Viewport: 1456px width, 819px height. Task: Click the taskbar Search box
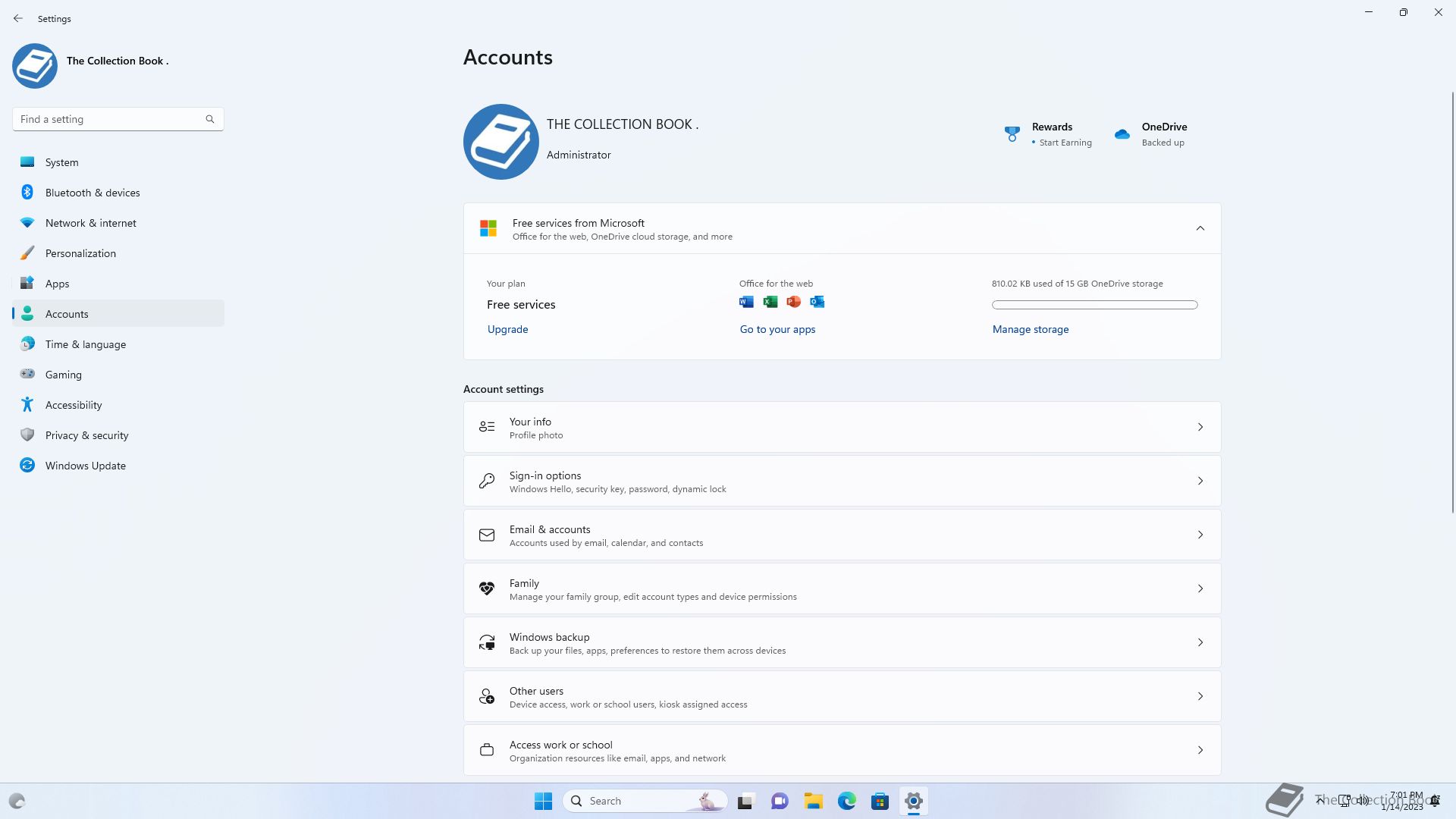[645, 801]
